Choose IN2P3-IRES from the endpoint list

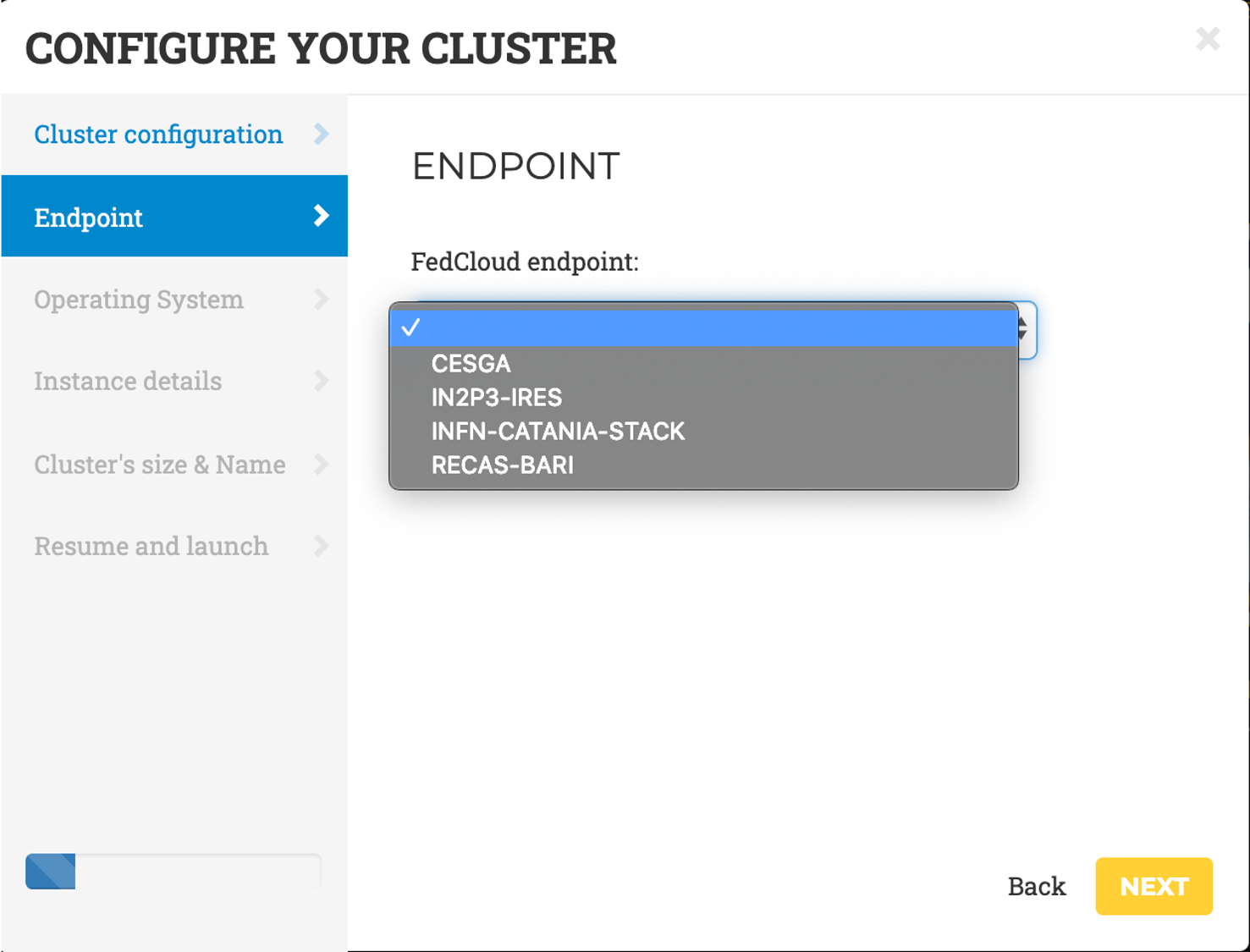tap(496, 398)
